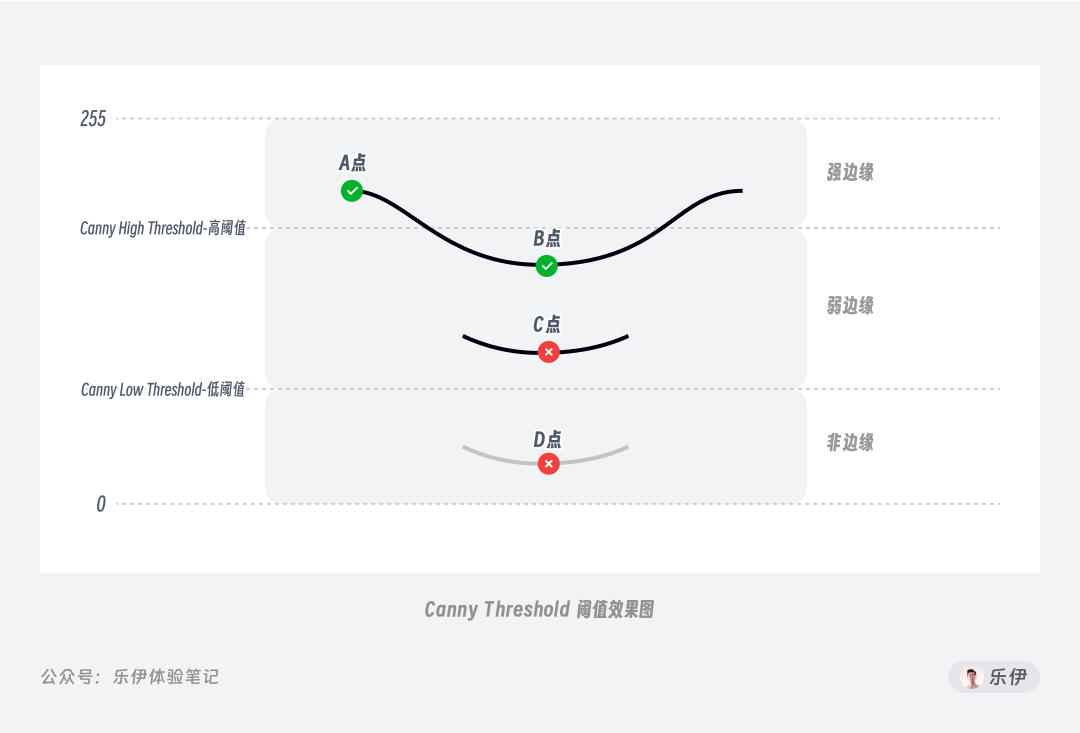1080x733 pixels.
Task: Select the C点 label
Action: (547, 324)
